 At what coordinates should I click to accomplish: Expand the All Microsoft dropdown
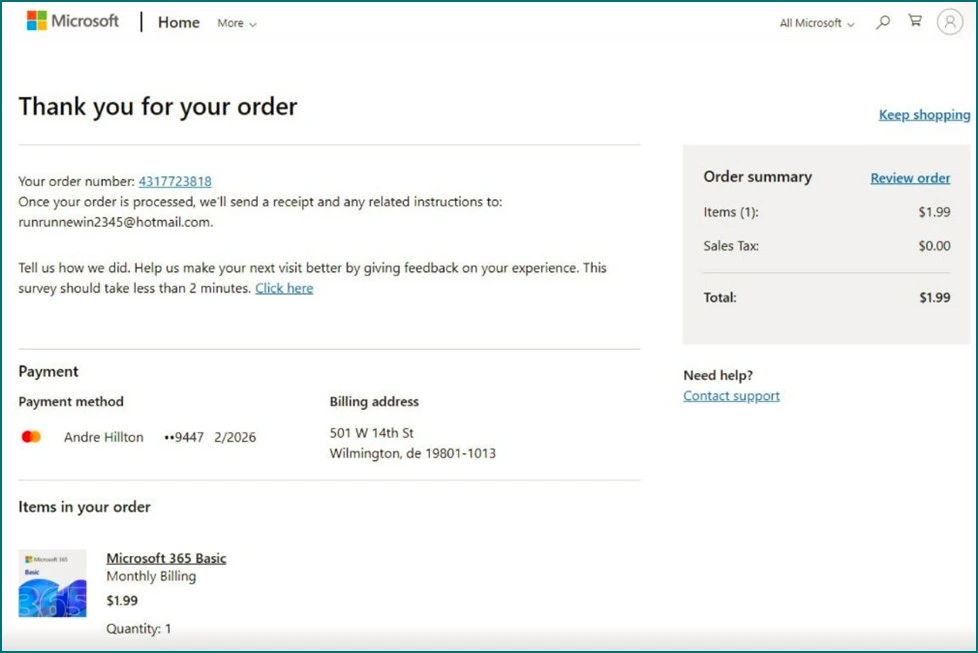[x=817, y=23]
